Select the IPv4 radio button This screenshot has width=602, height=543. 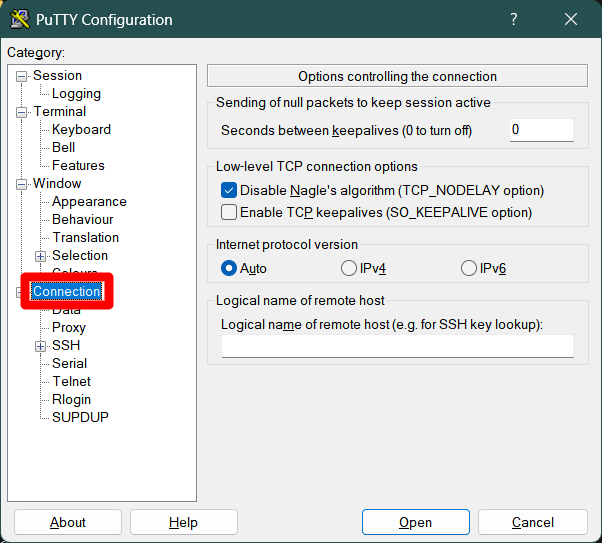pos(349,268)
